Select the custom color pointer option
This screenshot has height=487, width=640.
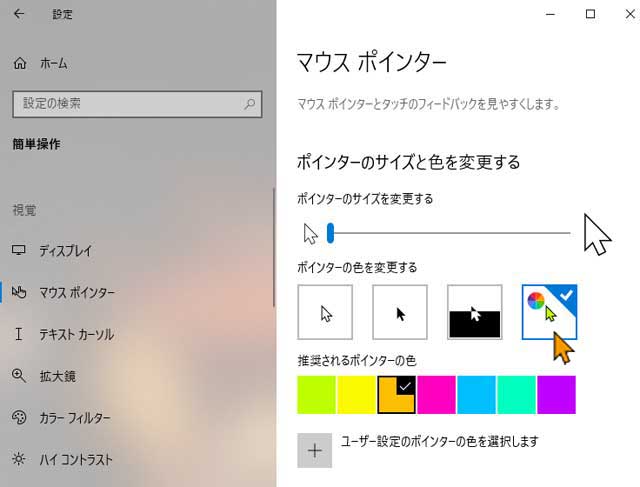(x=549, y=312)
